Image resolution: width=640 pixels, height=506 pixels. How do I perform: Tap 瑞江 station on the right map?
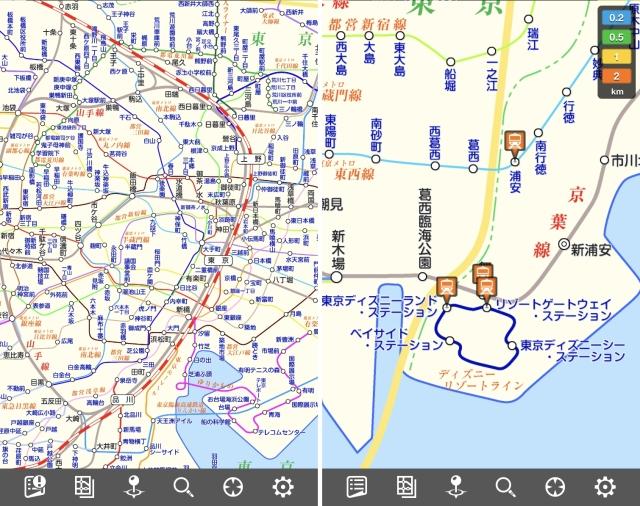[533, 39]
